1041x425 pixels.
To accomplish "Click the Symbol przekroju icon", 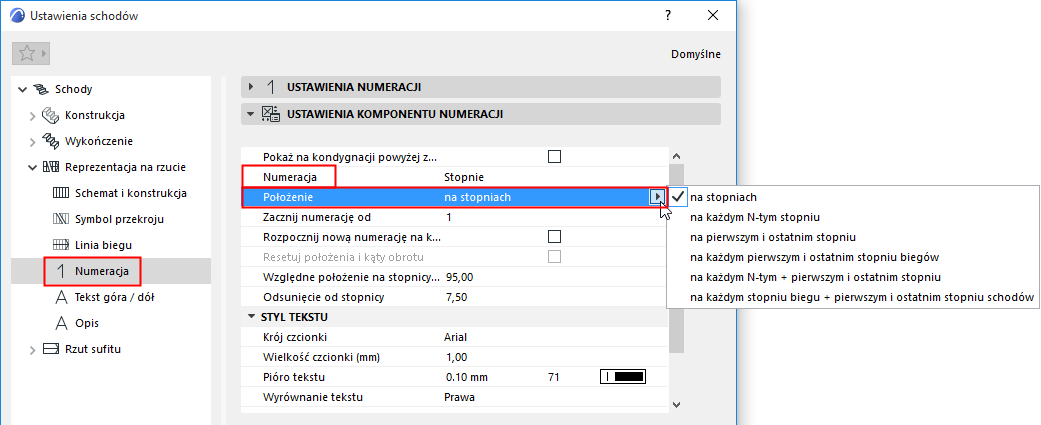I will click(61, 219).
